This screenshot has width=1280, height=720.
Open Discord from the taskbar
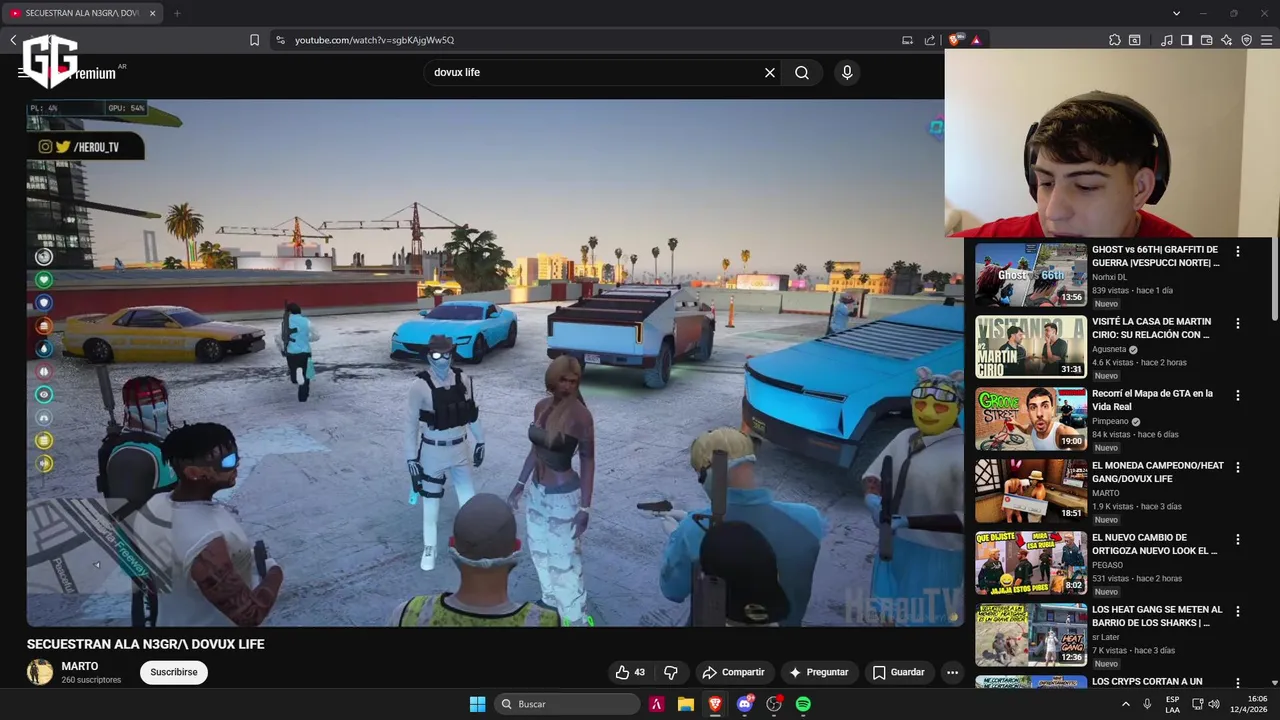click(744, 704)
